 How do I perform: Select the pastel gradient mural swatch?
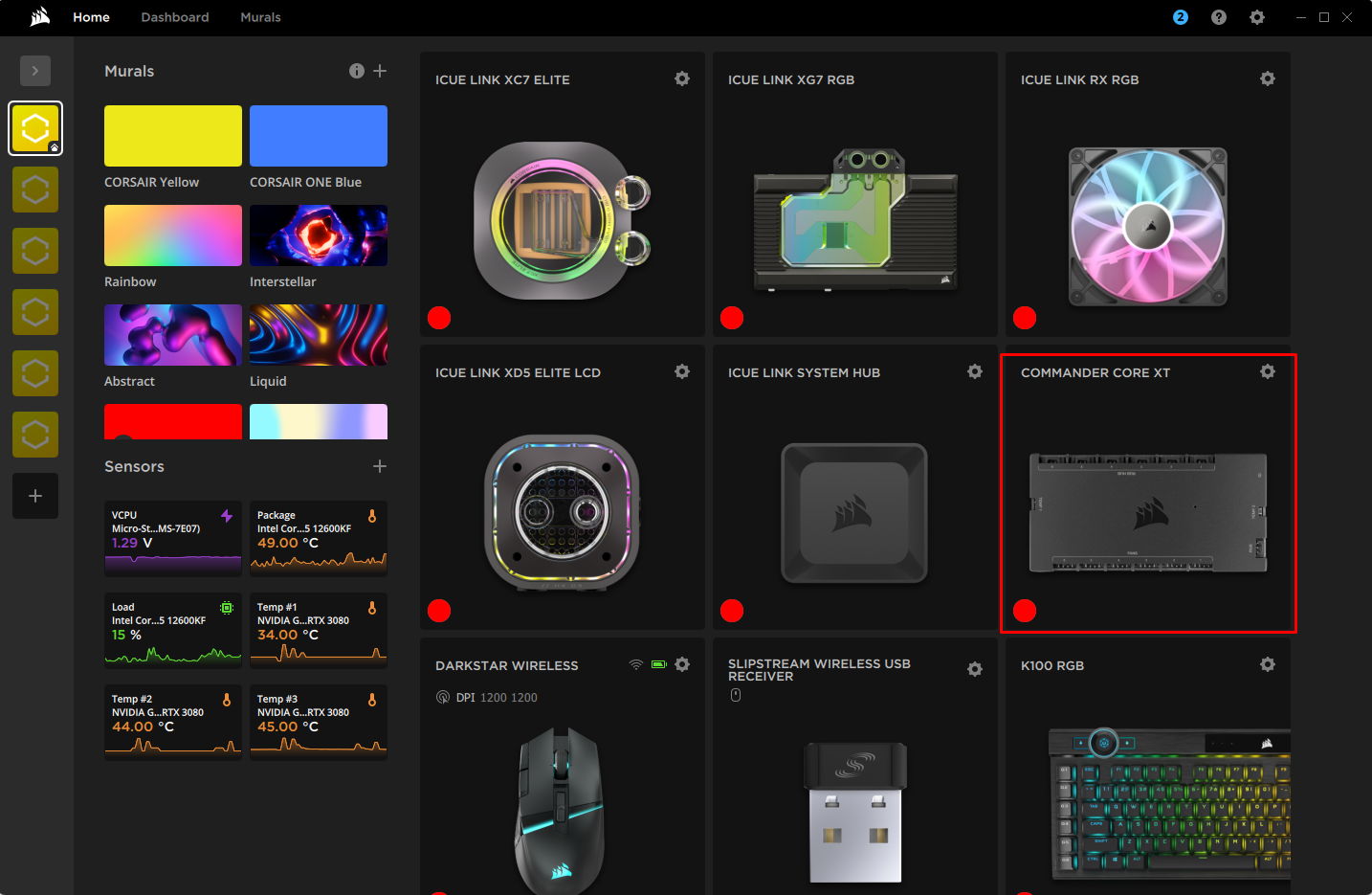click(319, 422)
